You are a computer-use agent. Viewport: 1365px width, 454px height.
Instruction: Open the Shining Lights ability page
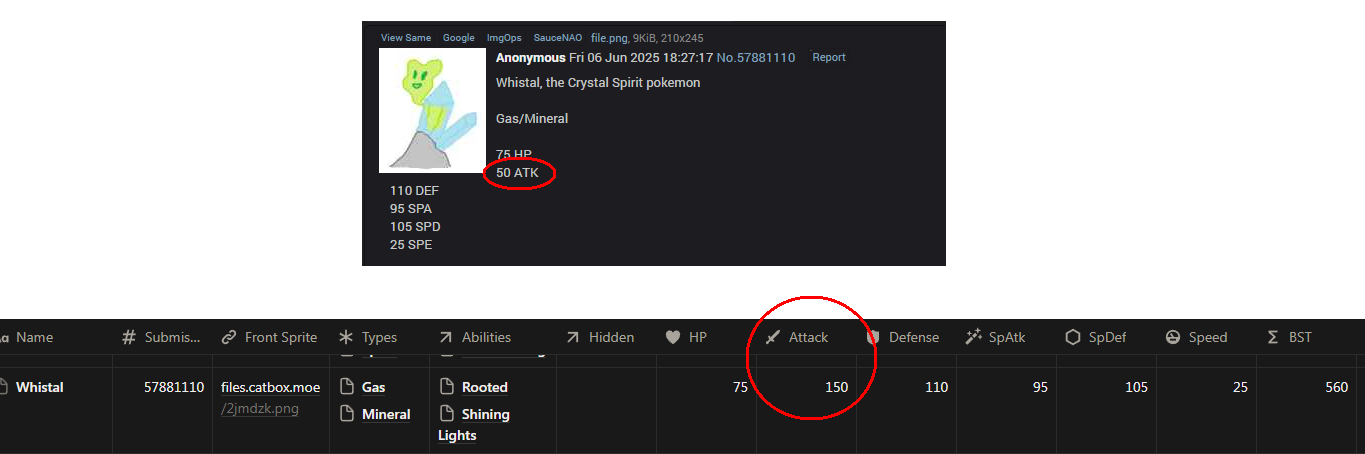point(474,424)
